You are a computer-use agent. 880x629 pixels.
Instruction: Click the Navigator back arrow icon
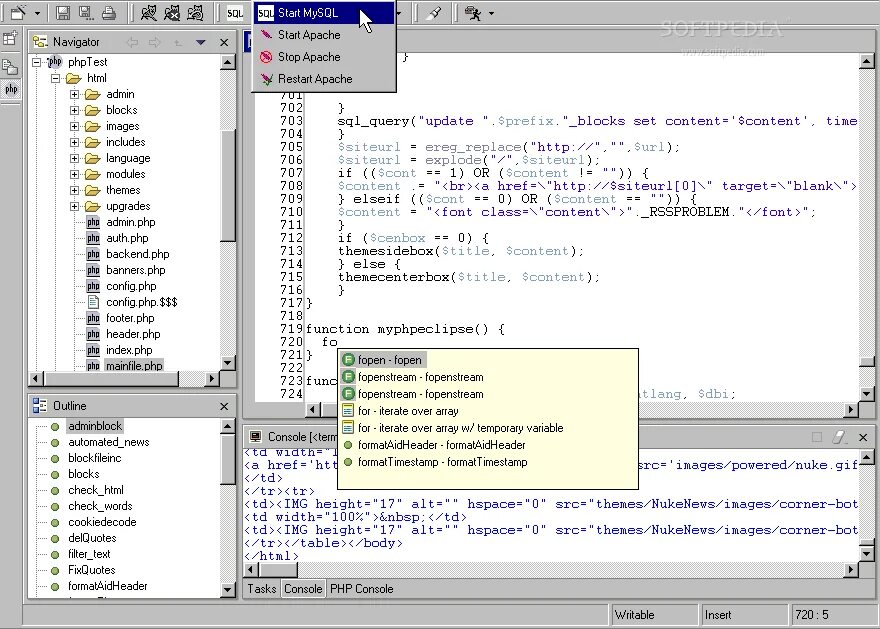pyautogui.click(x=132, y=42)
